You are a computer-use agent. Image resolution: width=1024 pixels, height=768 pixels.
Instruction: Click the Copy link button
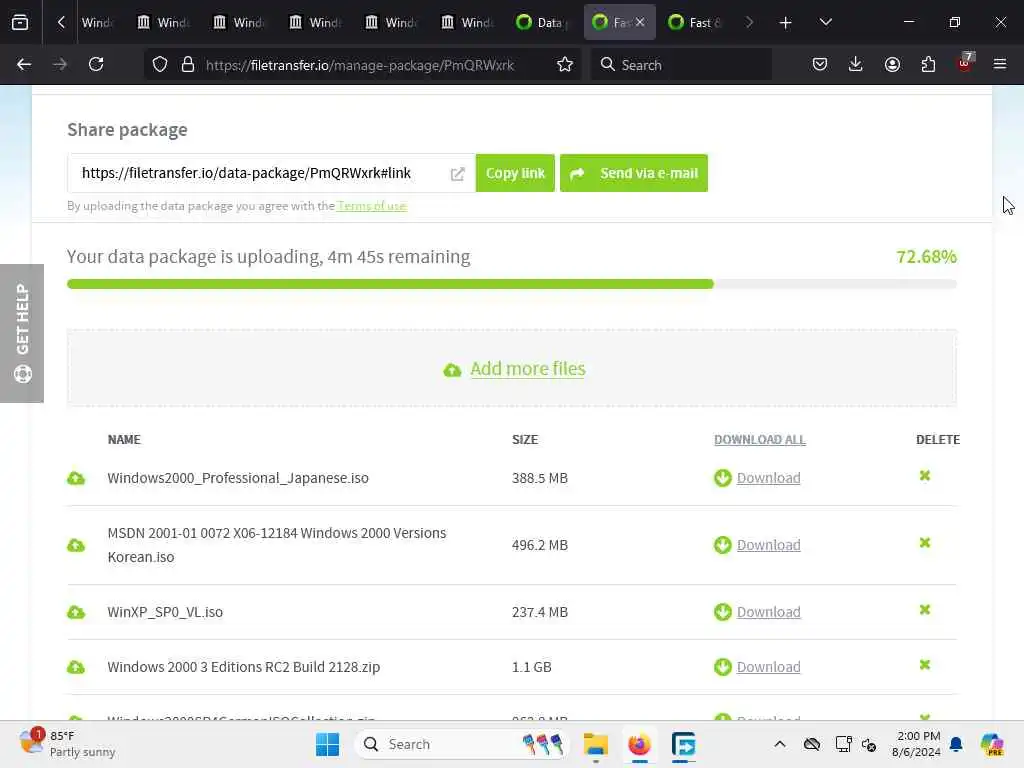[x=515, y=173]
